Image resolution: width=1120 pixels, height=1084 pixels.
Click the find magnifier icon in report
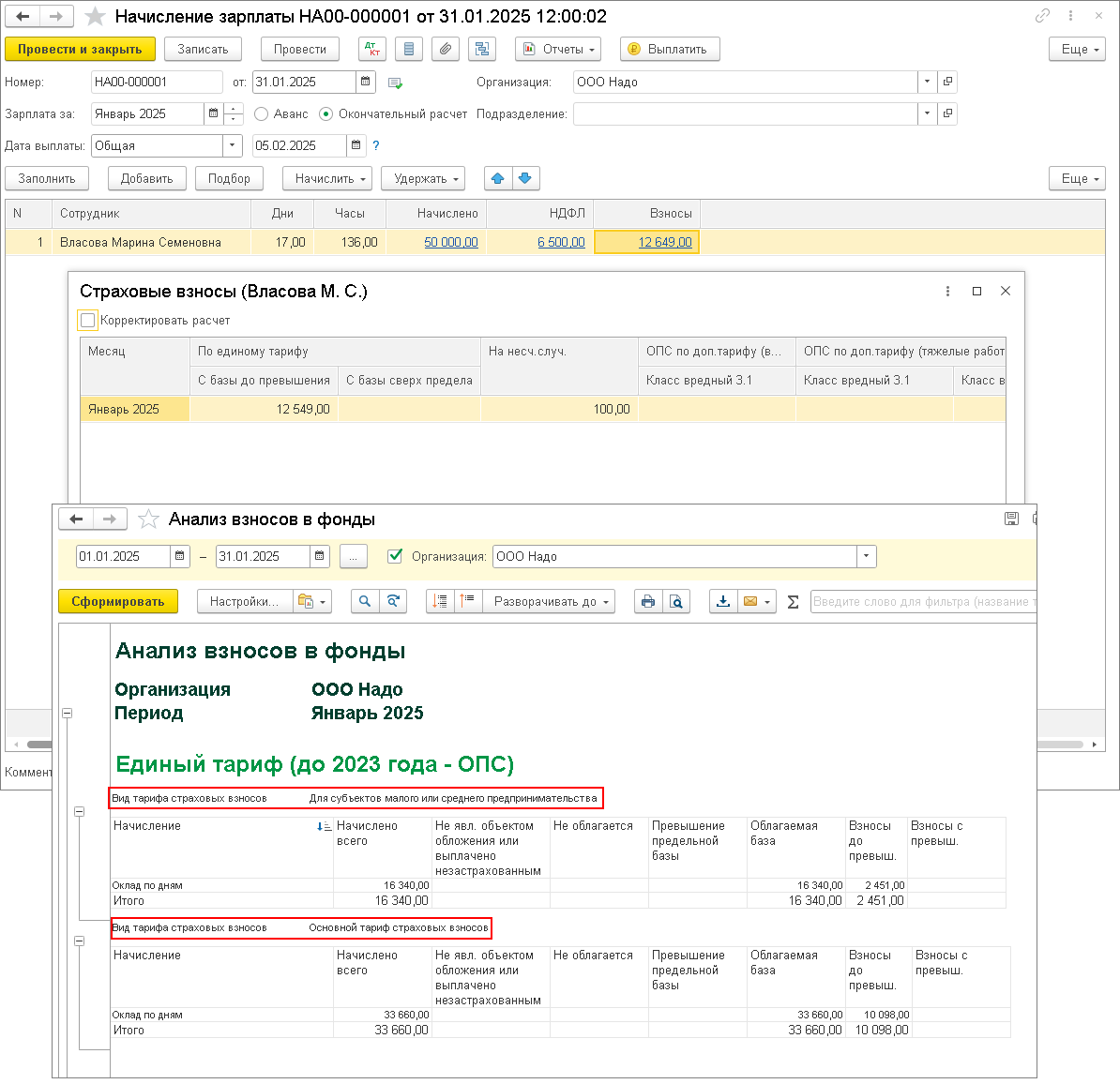coord(365,602)
